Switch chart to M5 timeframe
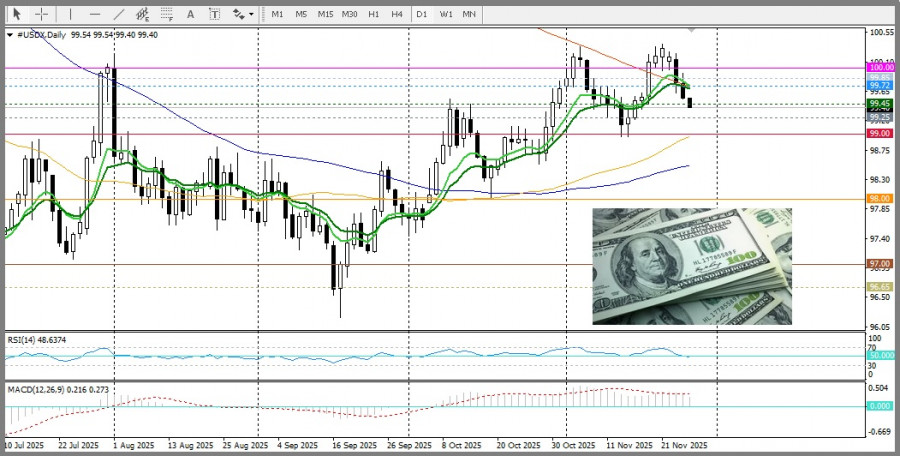Viewport: 900px width, 456px height. [301, 14]
